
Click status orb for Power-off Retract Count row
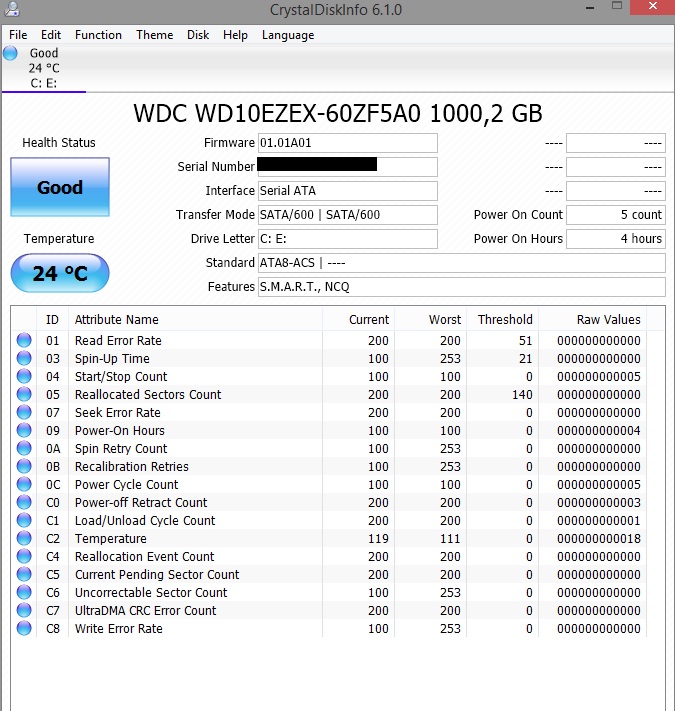point(24,502)
